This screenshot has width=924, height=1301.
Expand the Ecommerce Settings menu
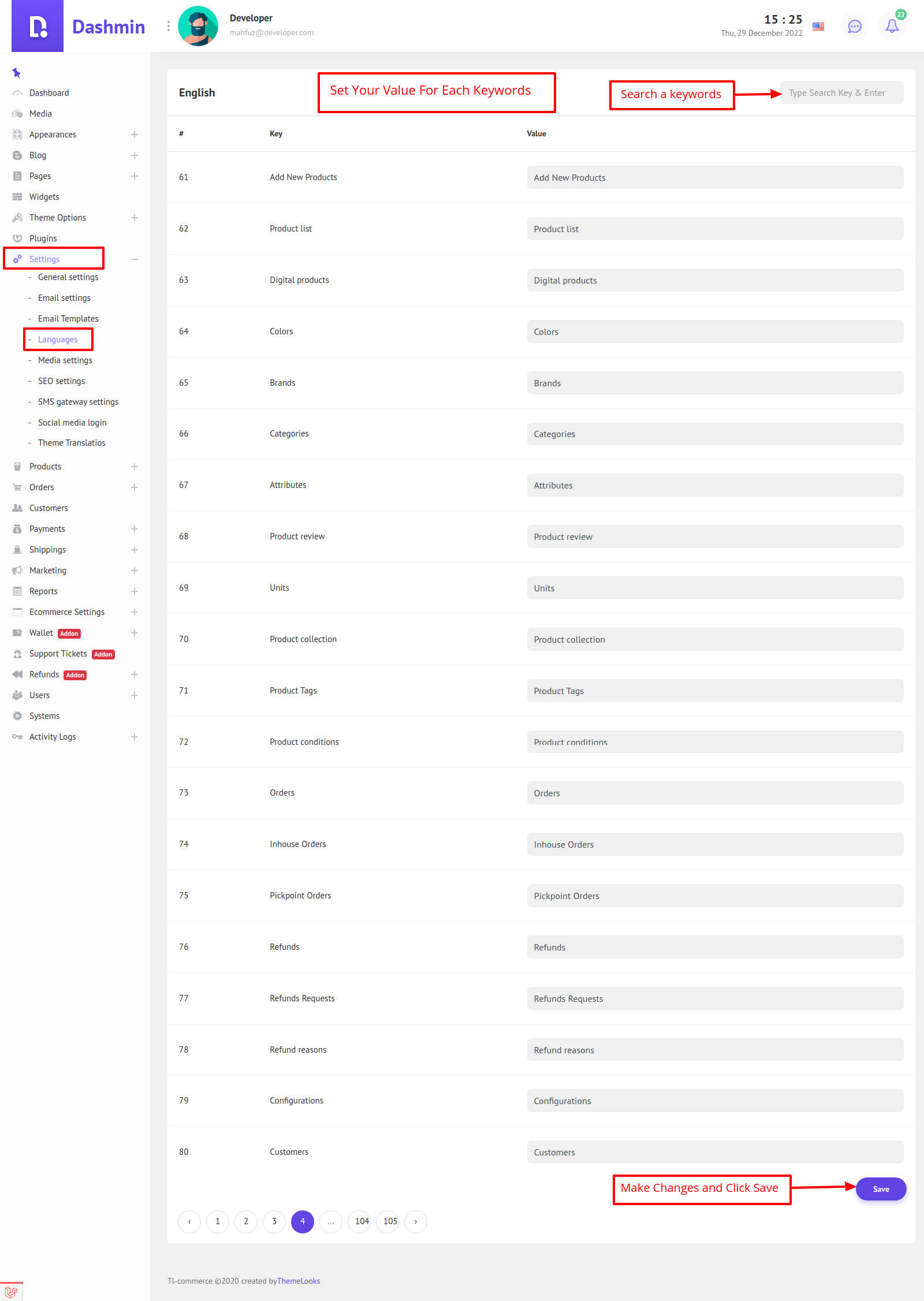point(134,612)
